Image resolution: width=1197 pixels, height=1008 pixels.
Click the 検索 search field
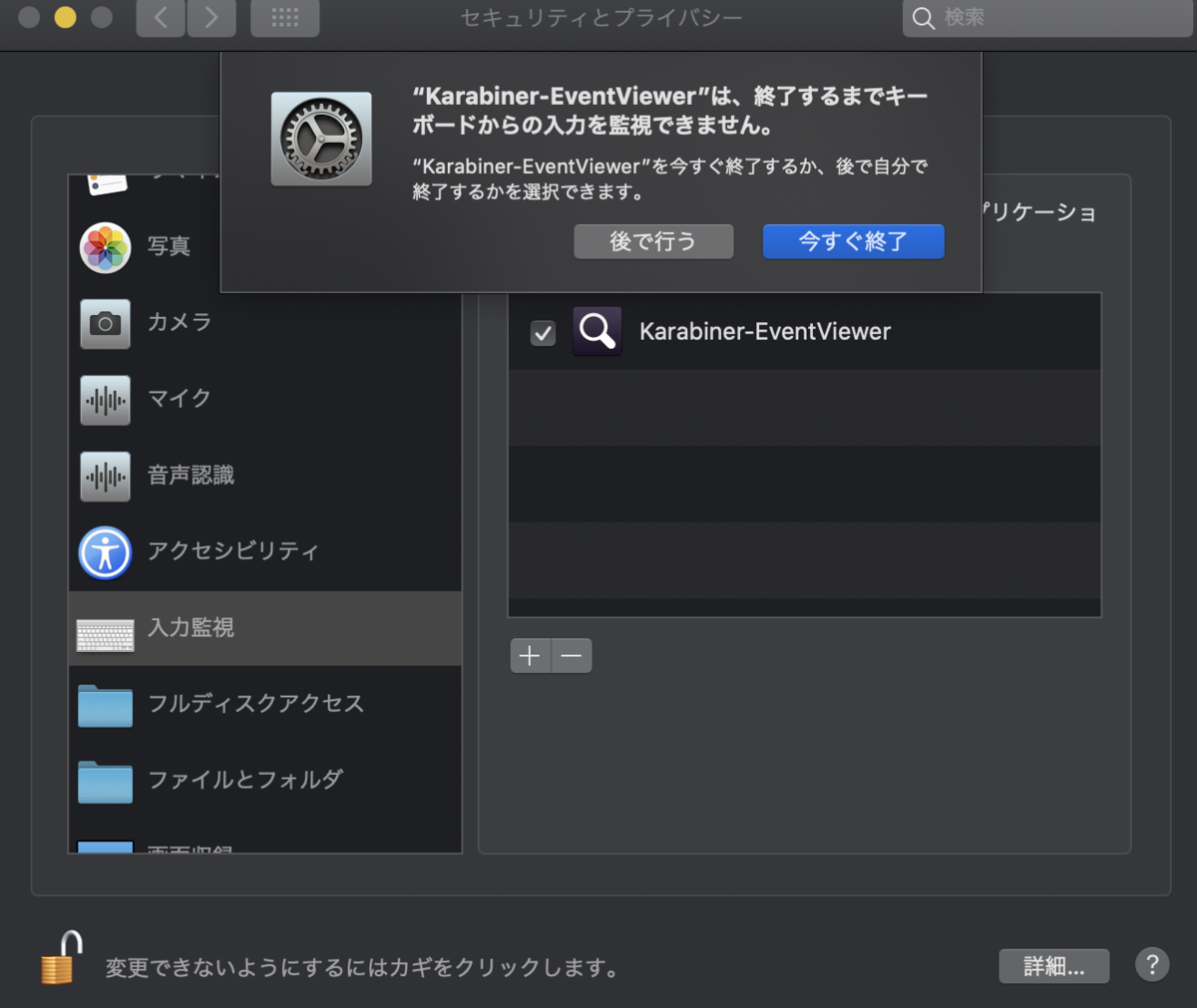[1047, 18]
